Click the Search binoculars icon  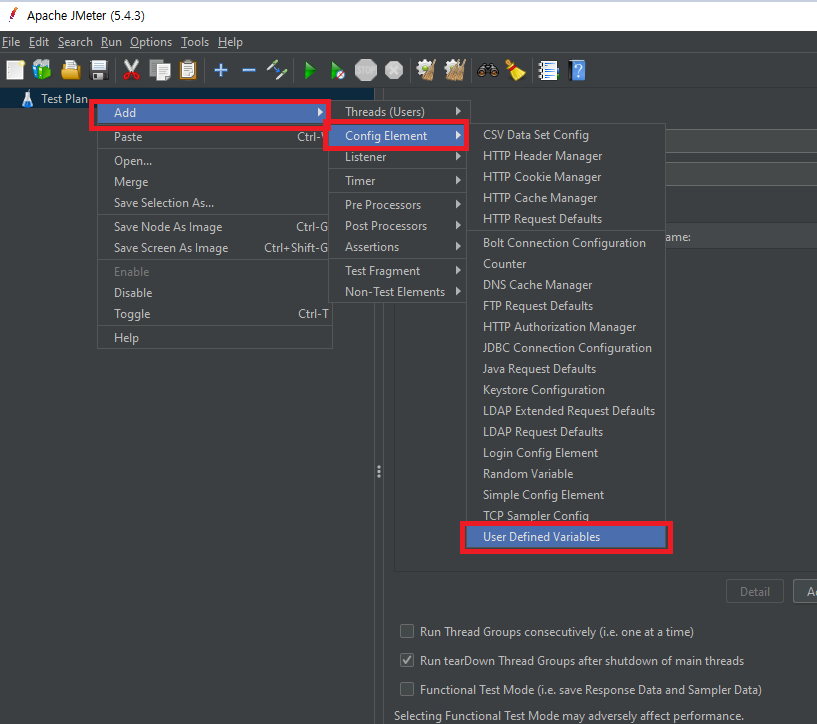coord(488,70)
